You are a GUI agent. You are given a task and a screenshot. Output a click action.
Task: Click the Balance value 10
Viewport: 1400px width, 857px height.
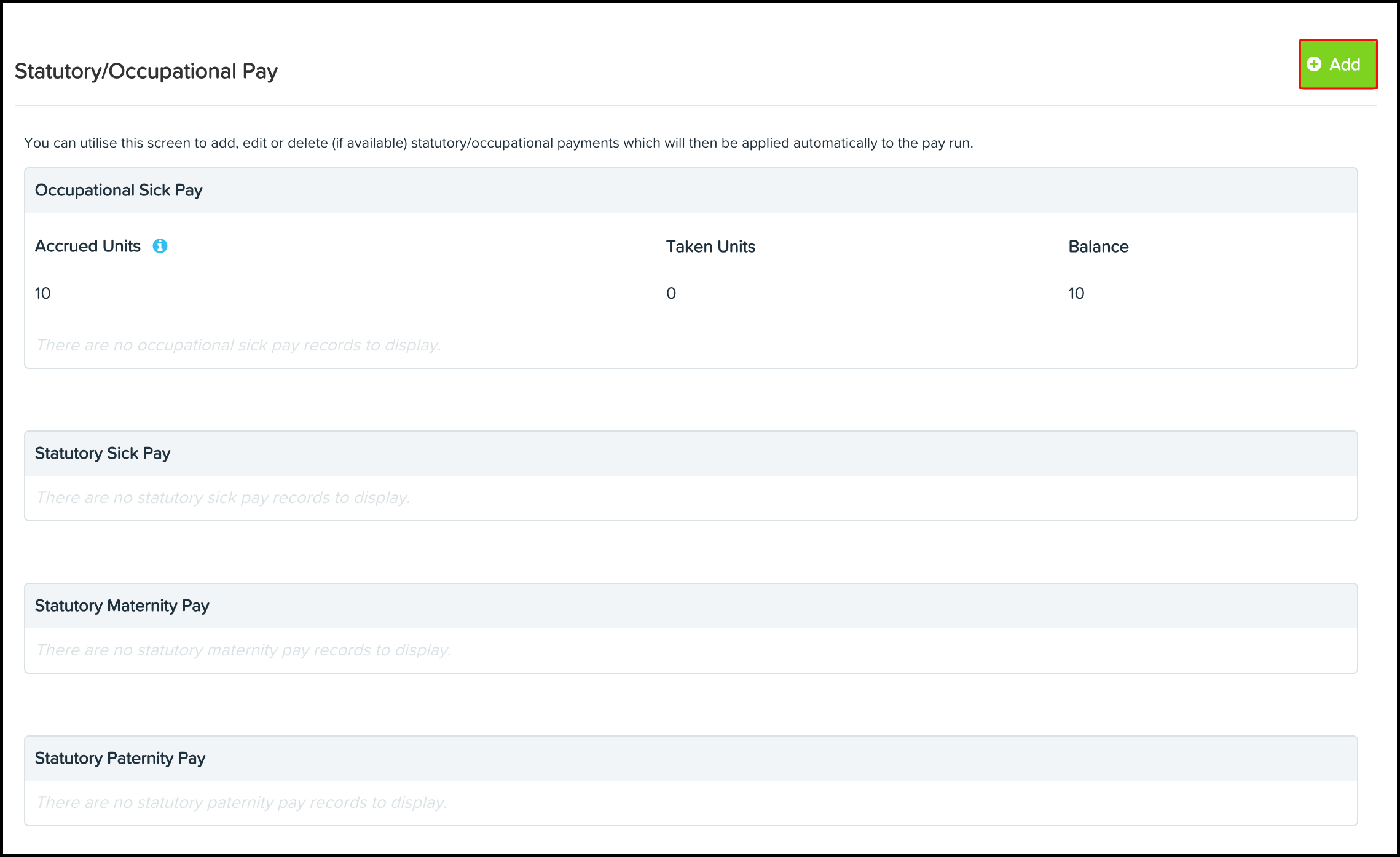[x=1076, y=293]
